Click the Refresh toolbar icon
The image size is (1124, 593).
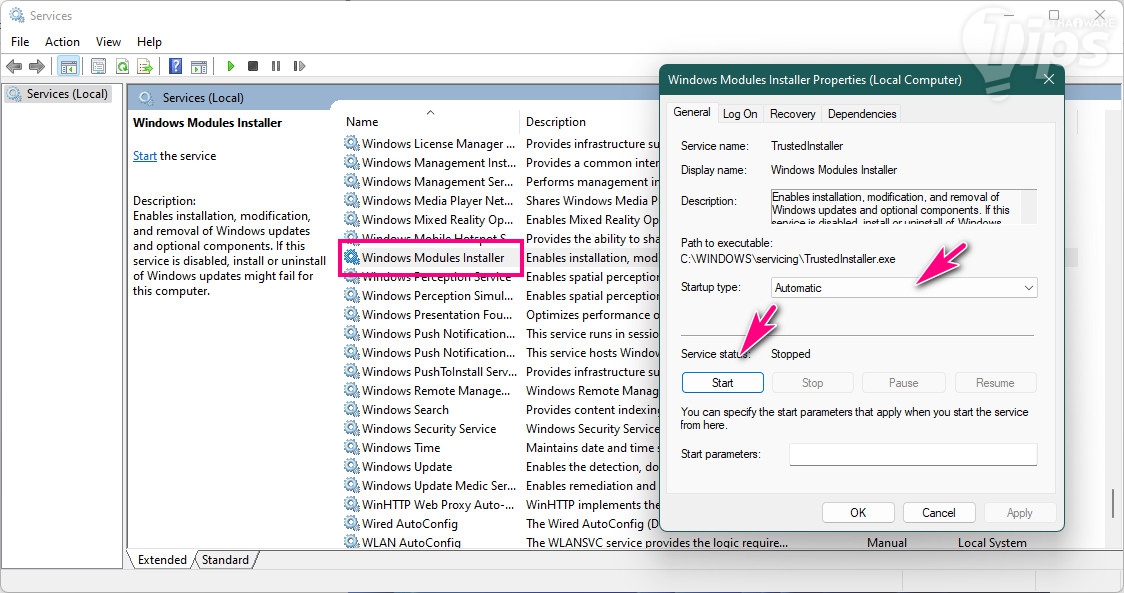coord(122,66)
